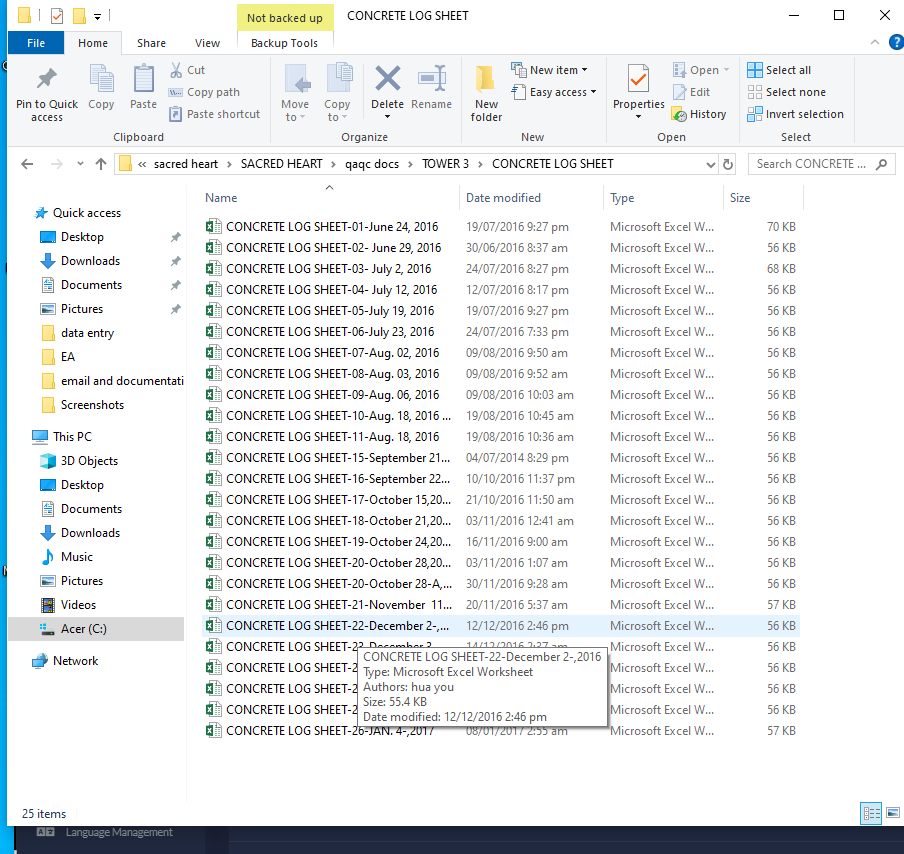Viewport: 904px width, 854px height.
Task: Refresh the folder view
Action: (728, 165)
